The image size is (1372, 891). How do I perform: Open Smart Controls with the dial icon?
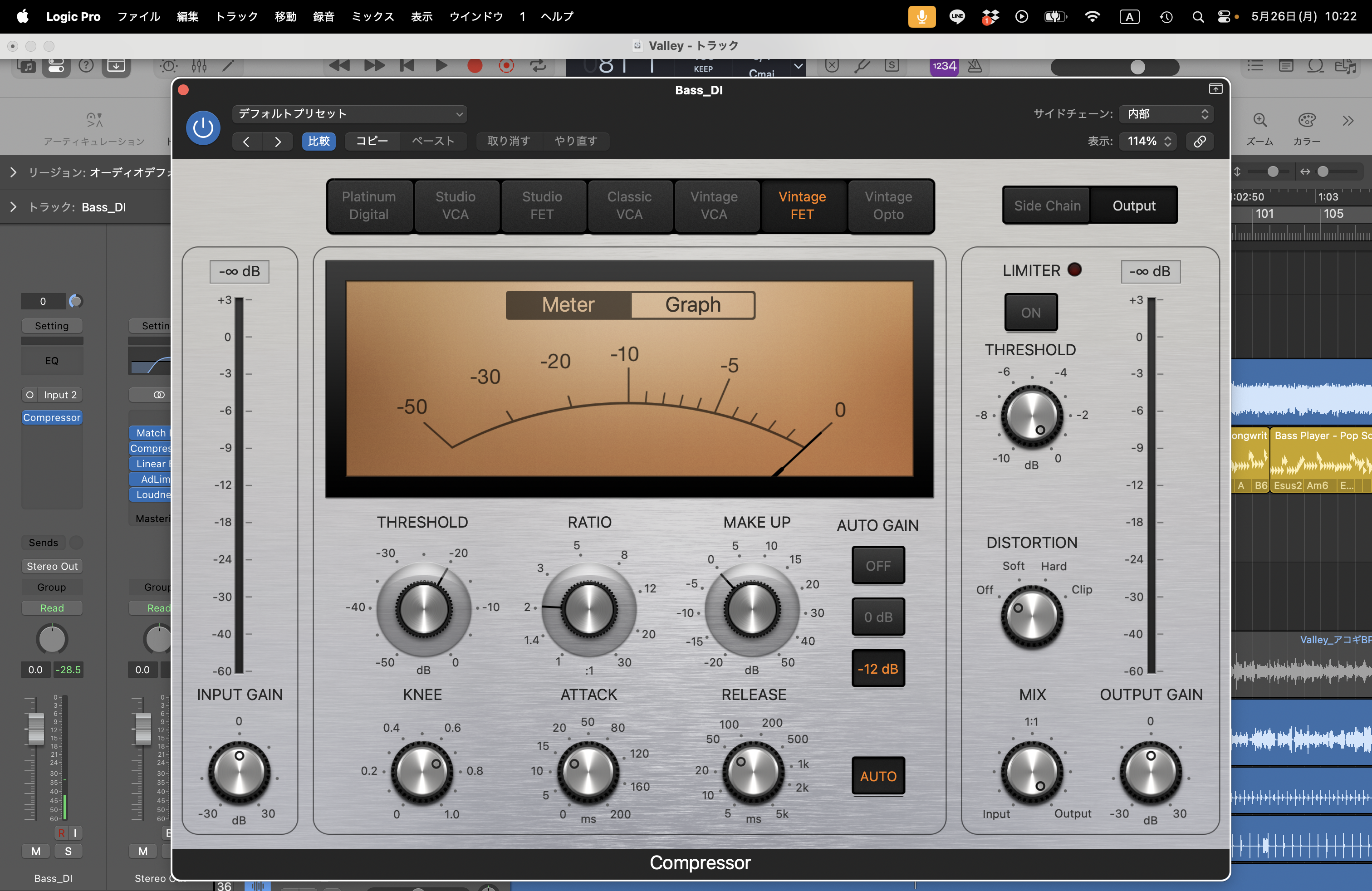[169, 66]
